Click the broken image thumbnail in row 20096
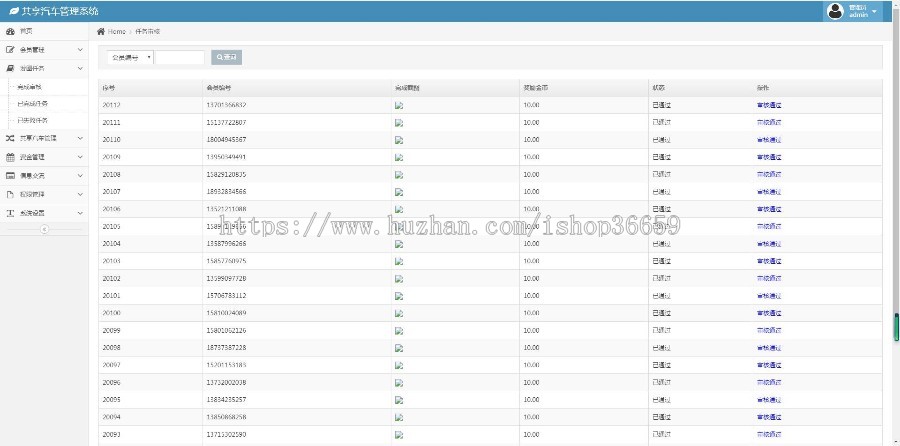900x446 pixels. pyautogui.click(x=399, y=383)
